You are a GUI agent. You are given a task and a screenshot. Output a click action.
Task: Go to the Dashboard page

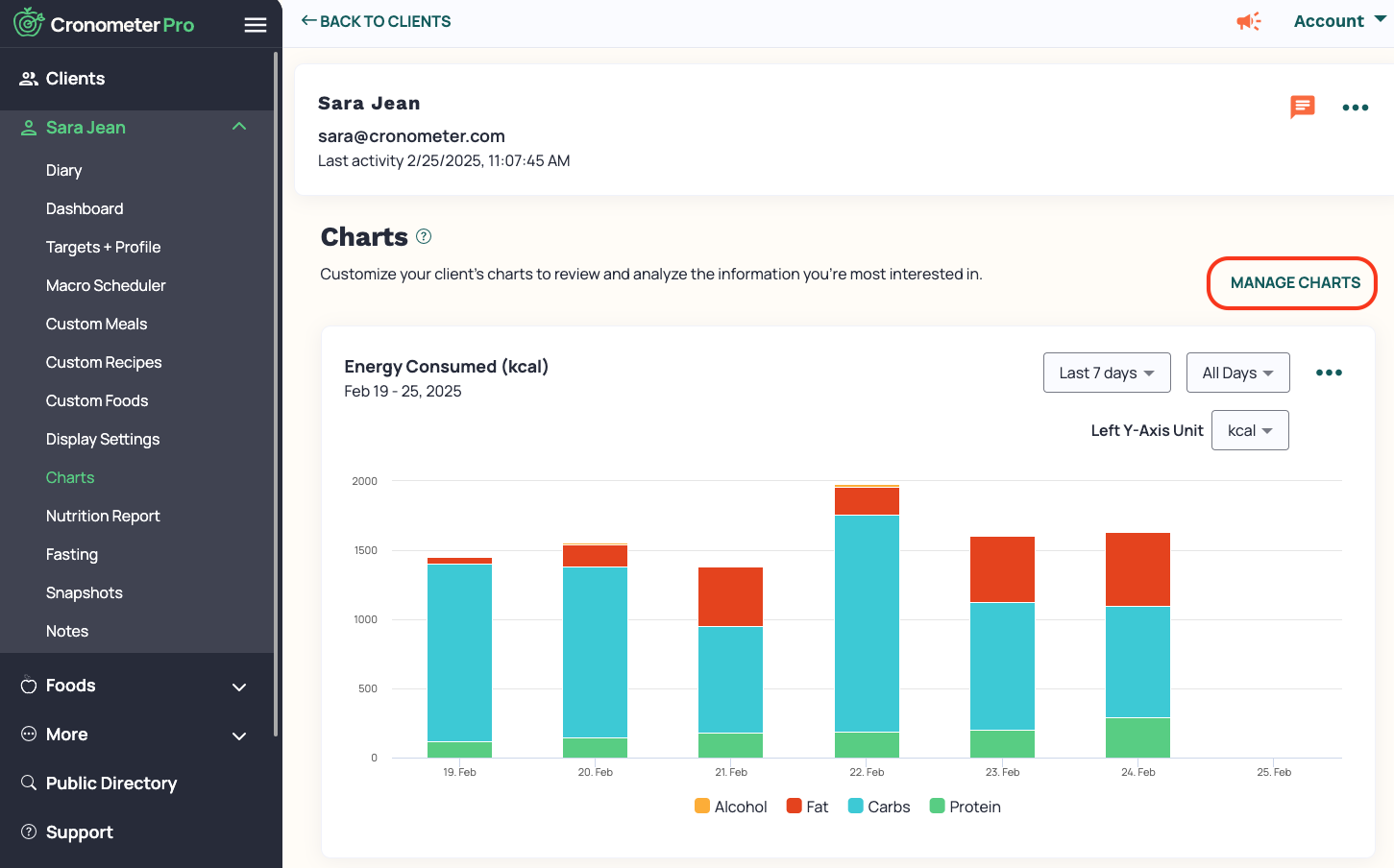(85, 208)
